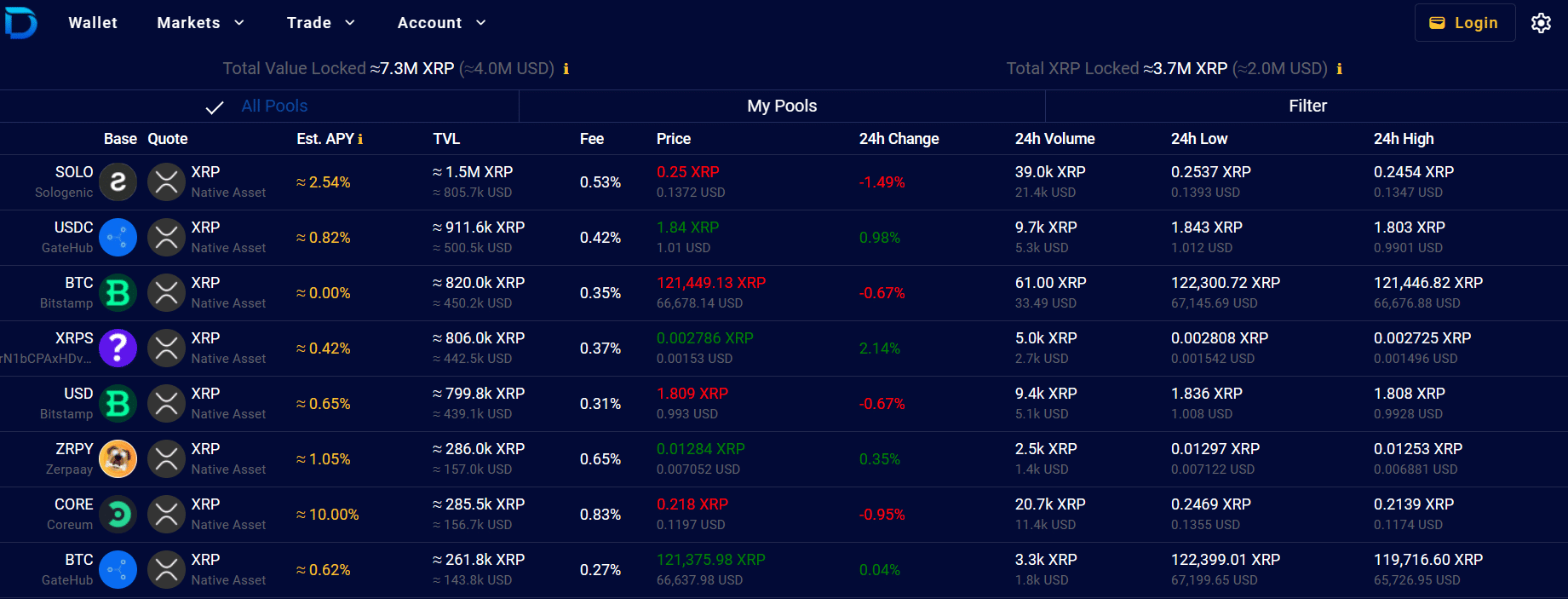Click the ZRPY Zerpaay dog icon
This screenshot has width=1568, height=599.
click(118, 459)
